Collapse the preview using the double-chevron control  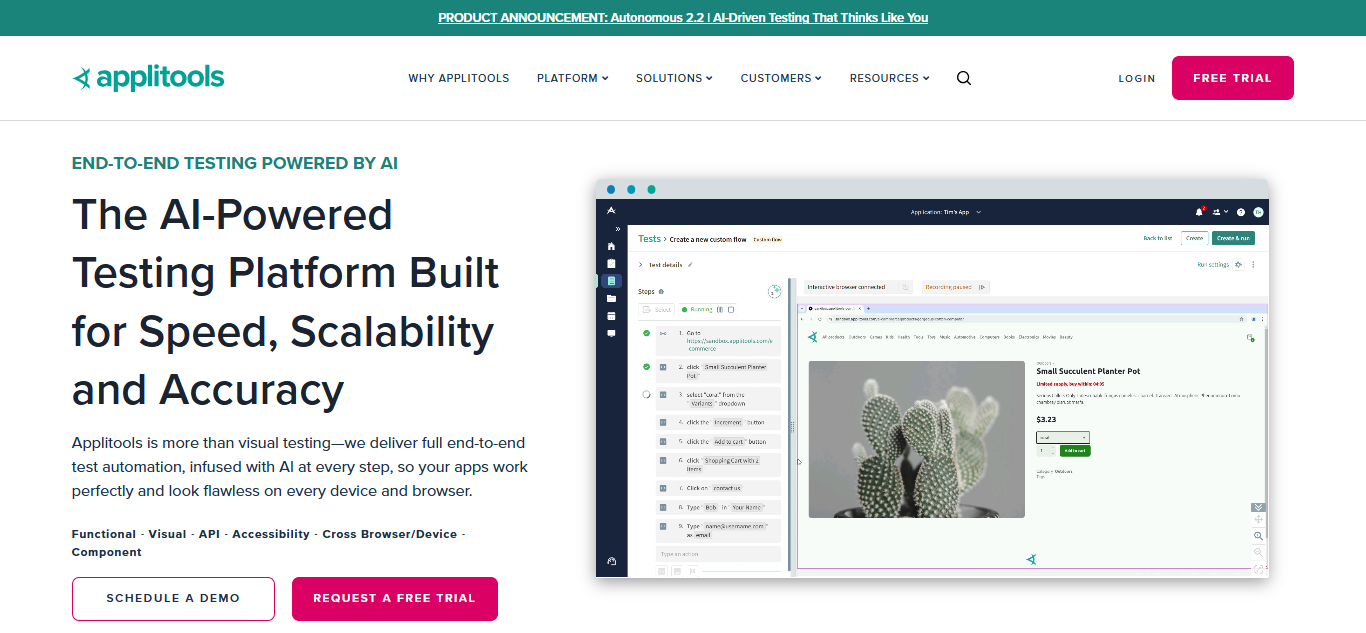point(1258,507)
